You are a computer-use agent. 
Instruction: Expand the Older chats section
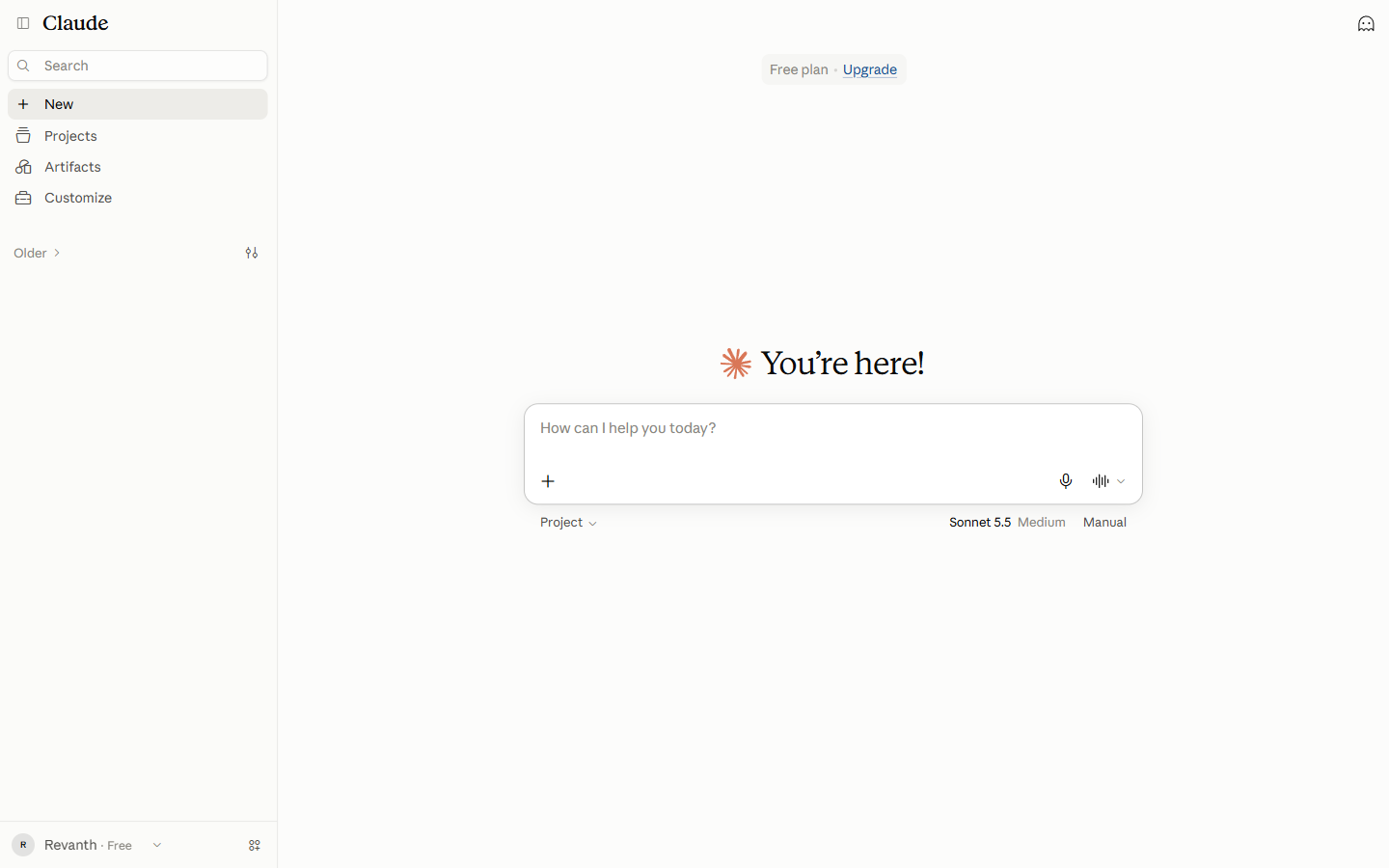[x=38, y=253]
